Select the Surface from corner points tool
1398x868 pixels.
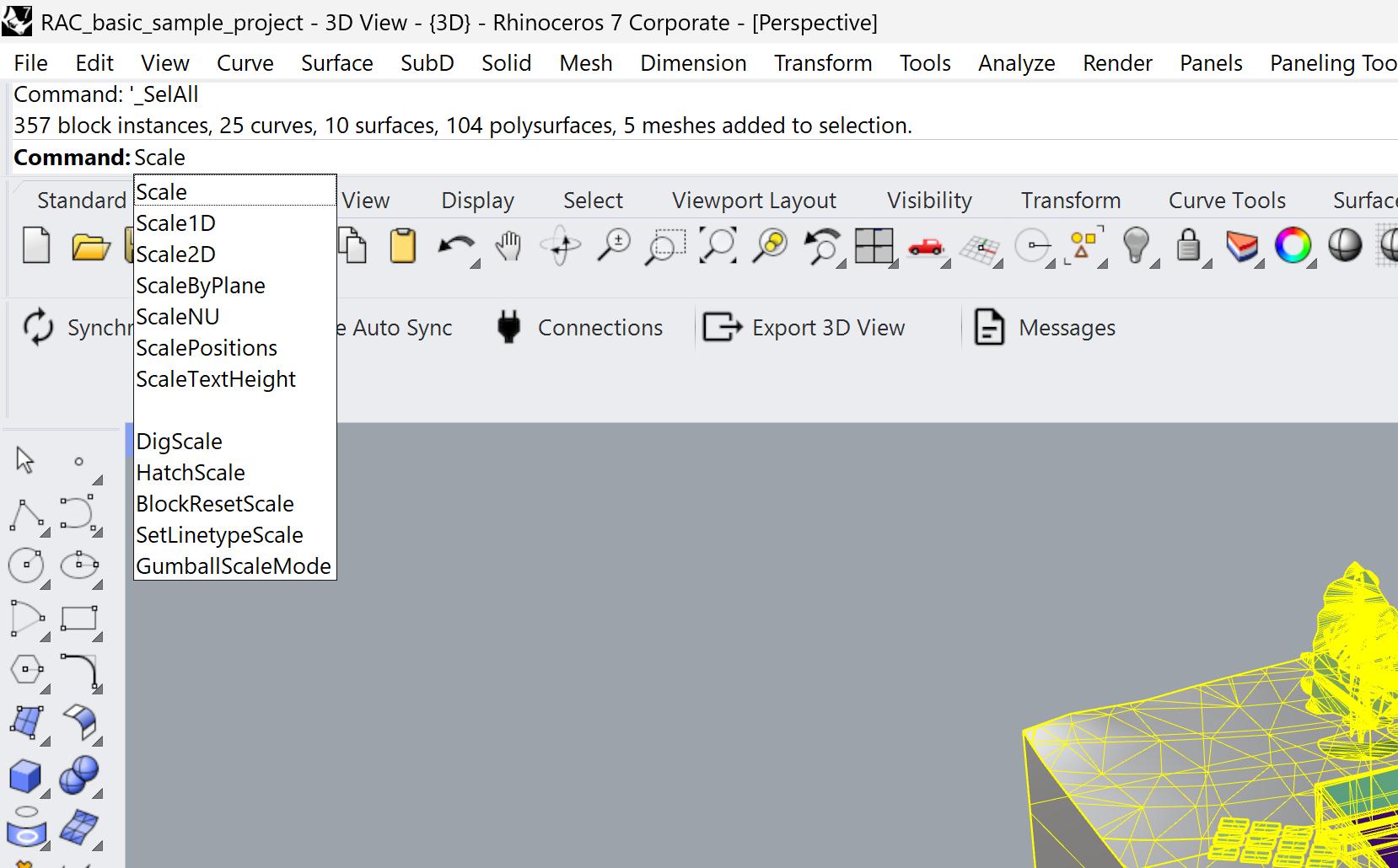[26, 723]
